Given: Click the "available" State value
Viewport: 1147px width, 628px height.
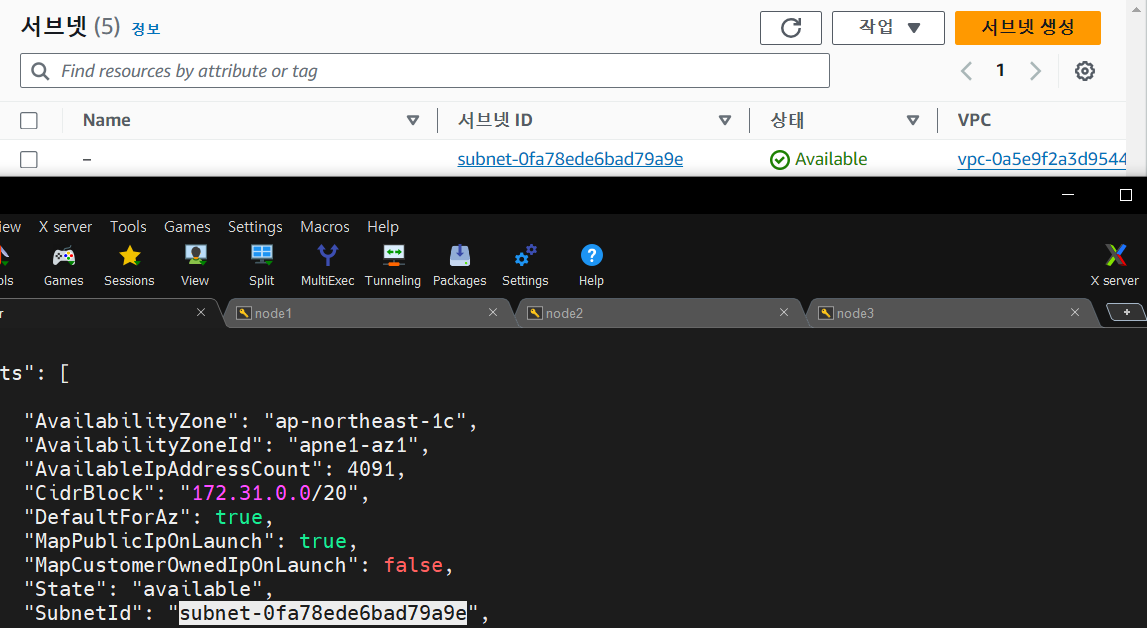Looking at the screenshot, I should point(198,589).
